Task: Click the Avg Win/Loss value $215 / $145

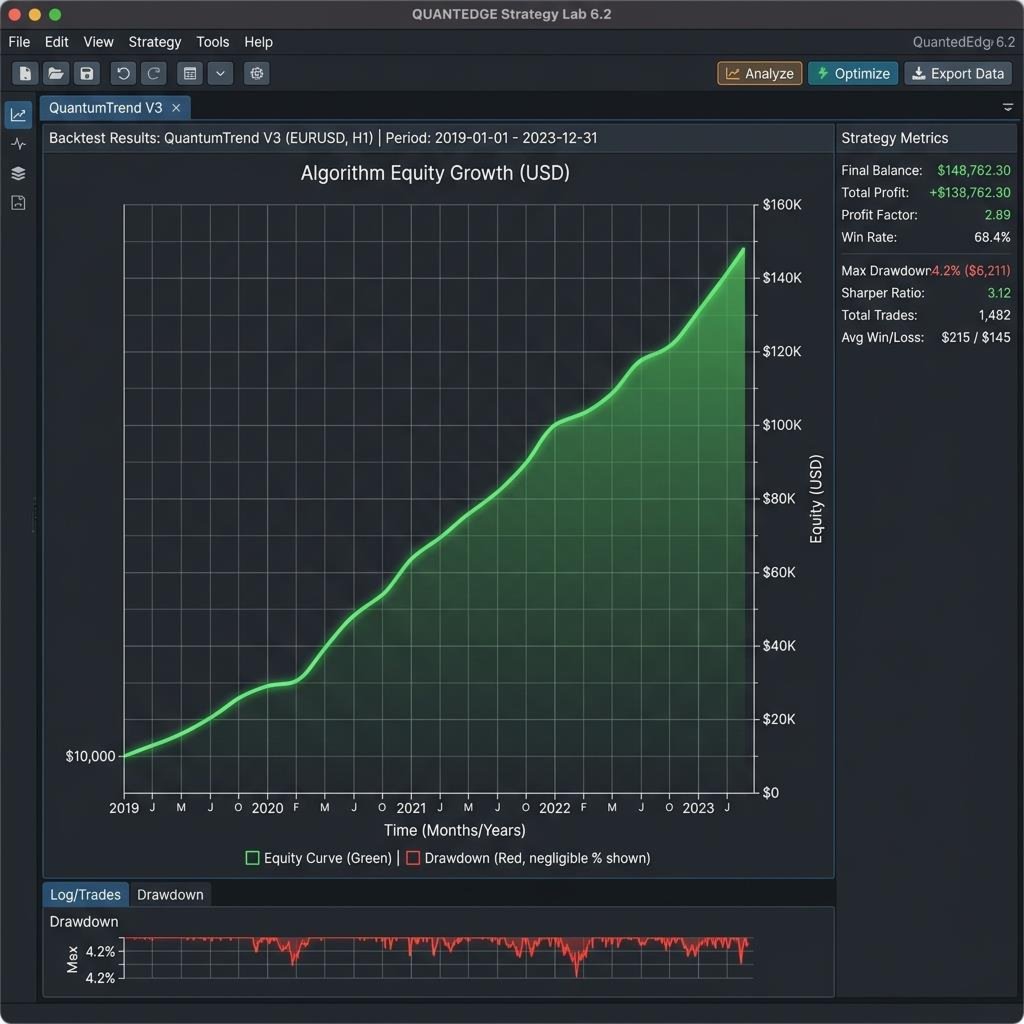Action: point(976,337)
